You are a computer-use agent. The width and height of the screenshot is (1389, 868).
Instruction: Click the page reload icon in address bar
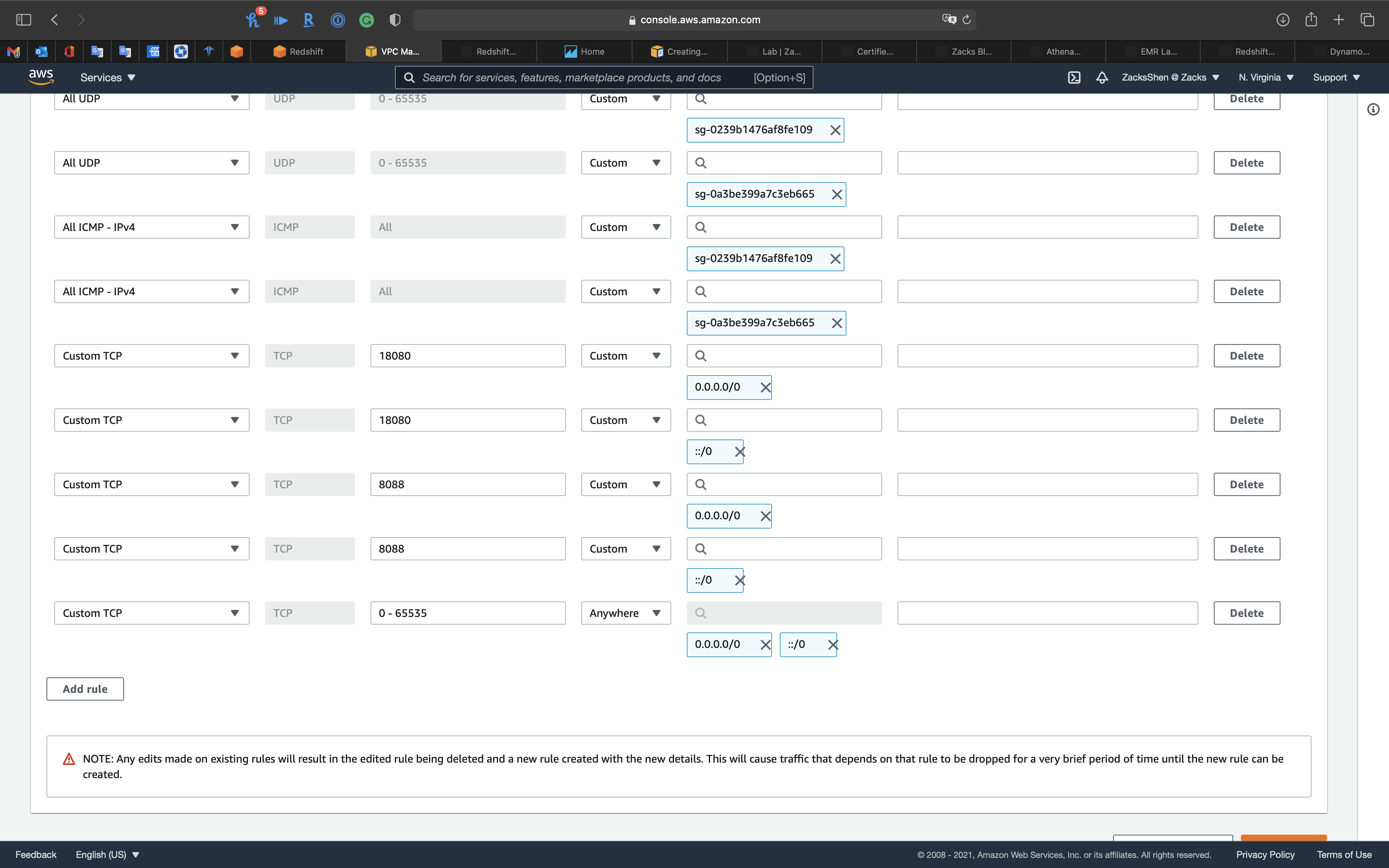[967, 20]
